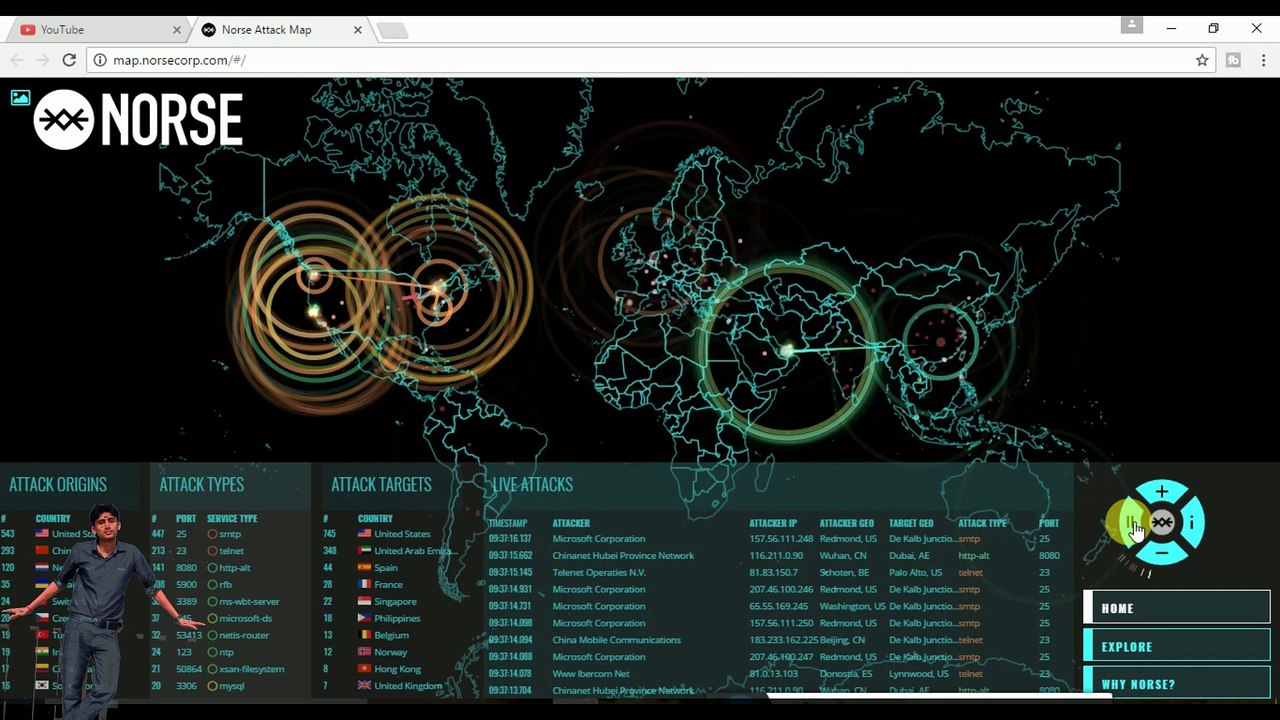This screenshot has height=720, width=1280.
Task: Click China flag in Attack Origins
Action: [42, 551]
